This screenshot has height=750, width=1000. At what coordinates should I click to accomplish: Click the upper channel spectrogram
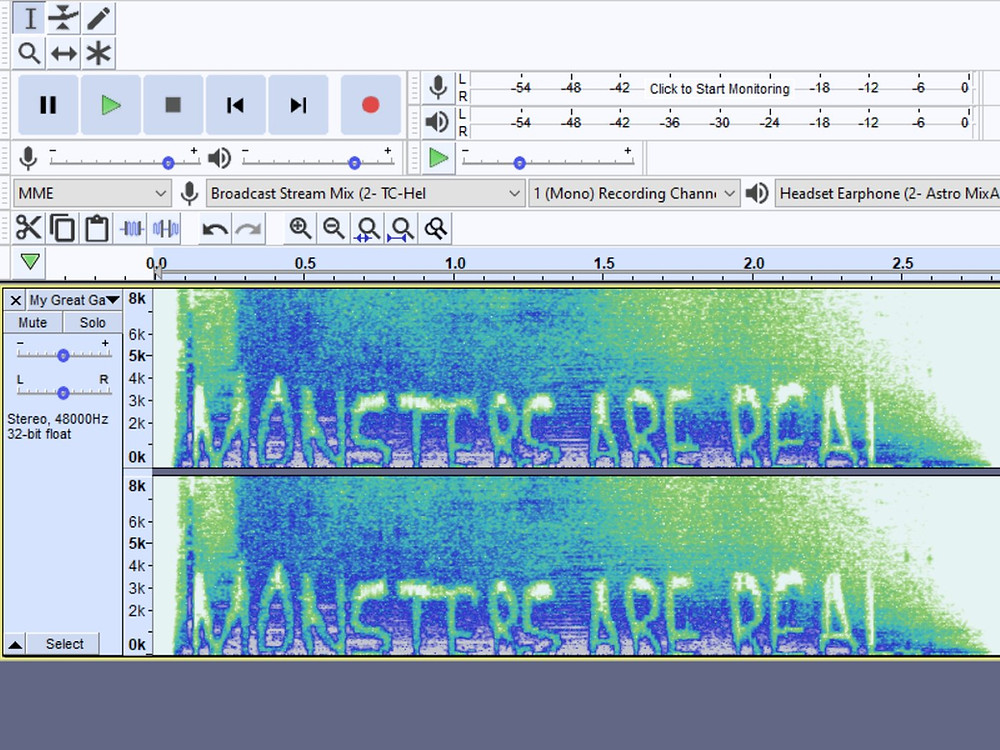click(576, 378)
